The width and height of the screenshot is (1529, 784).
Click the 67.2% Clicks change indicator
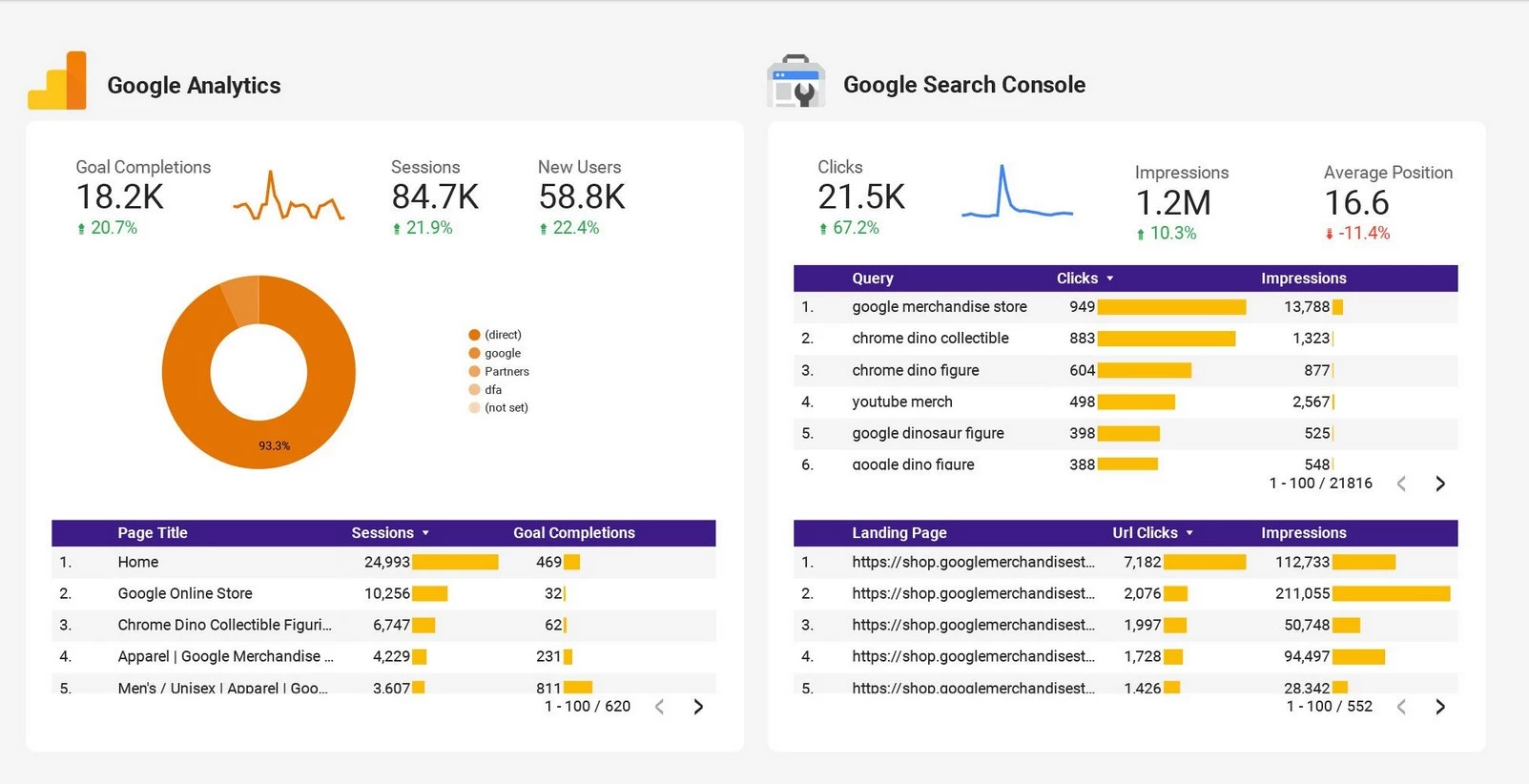(849, 228)
